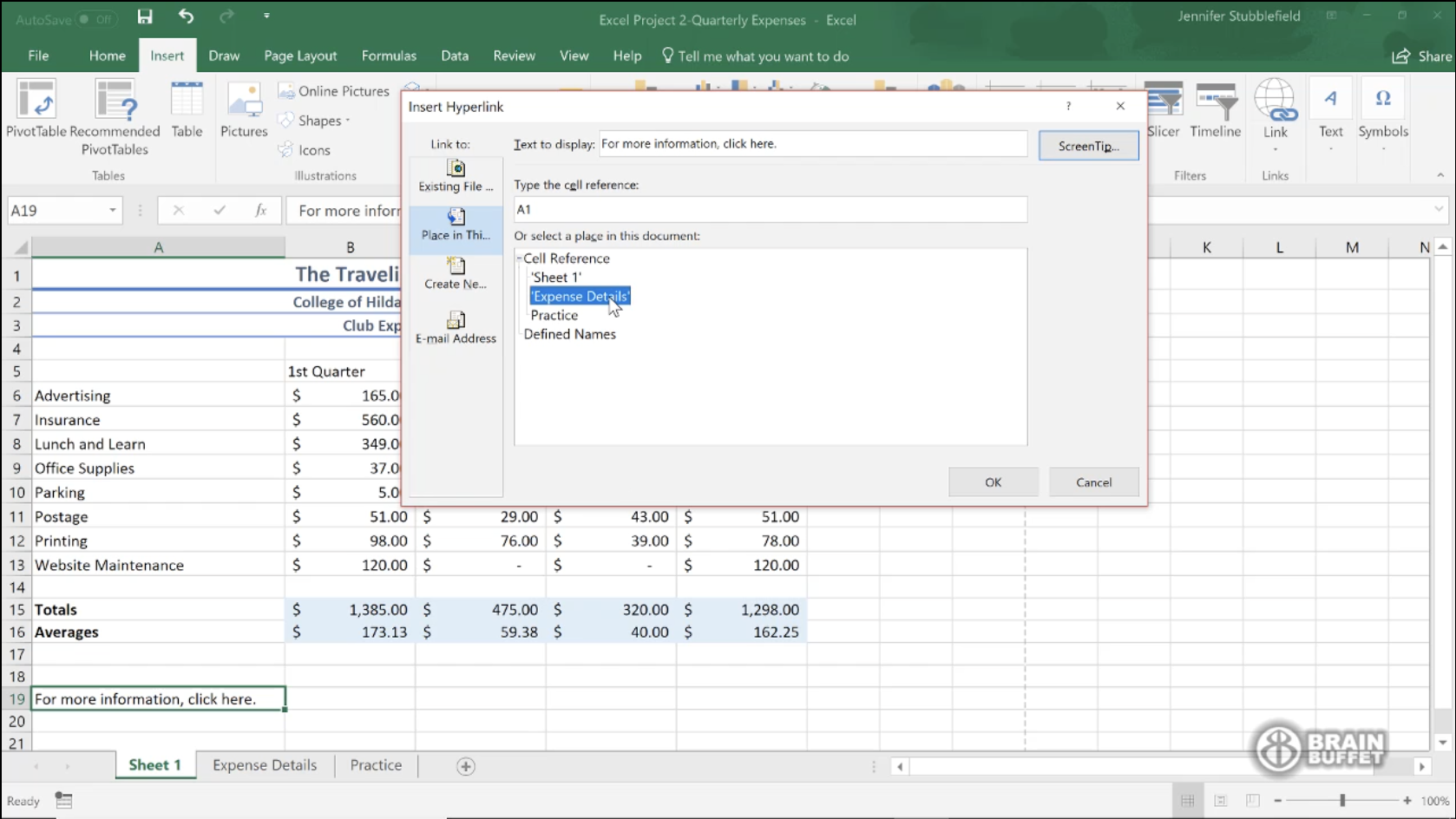
Task: Confirm the hyperlink with OK
Action: click(993, 482)
